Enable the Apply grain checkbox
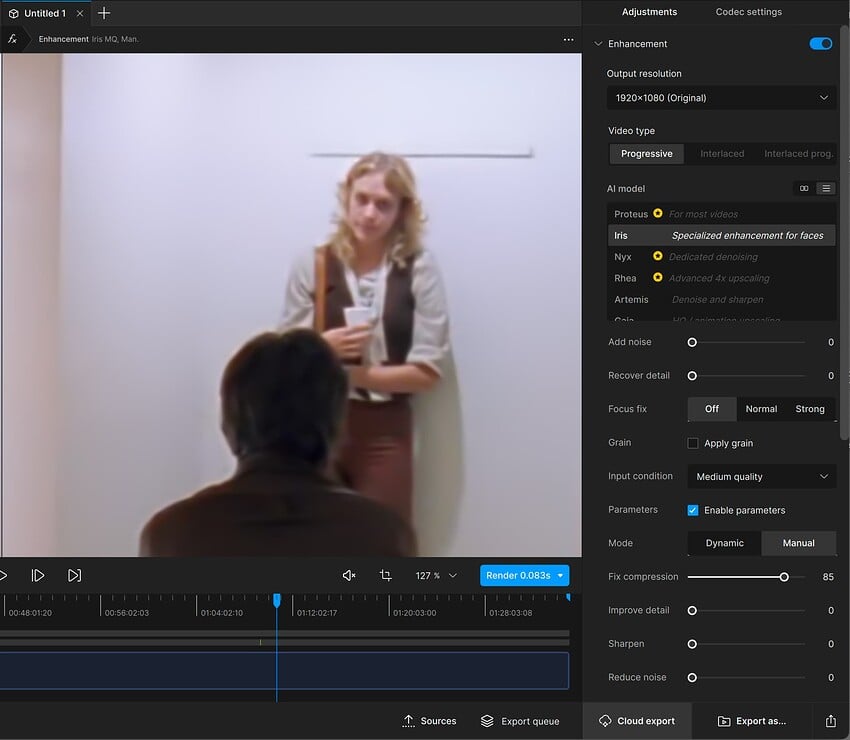The height and width of the screenshot is (740, 850). pos(693,443)
